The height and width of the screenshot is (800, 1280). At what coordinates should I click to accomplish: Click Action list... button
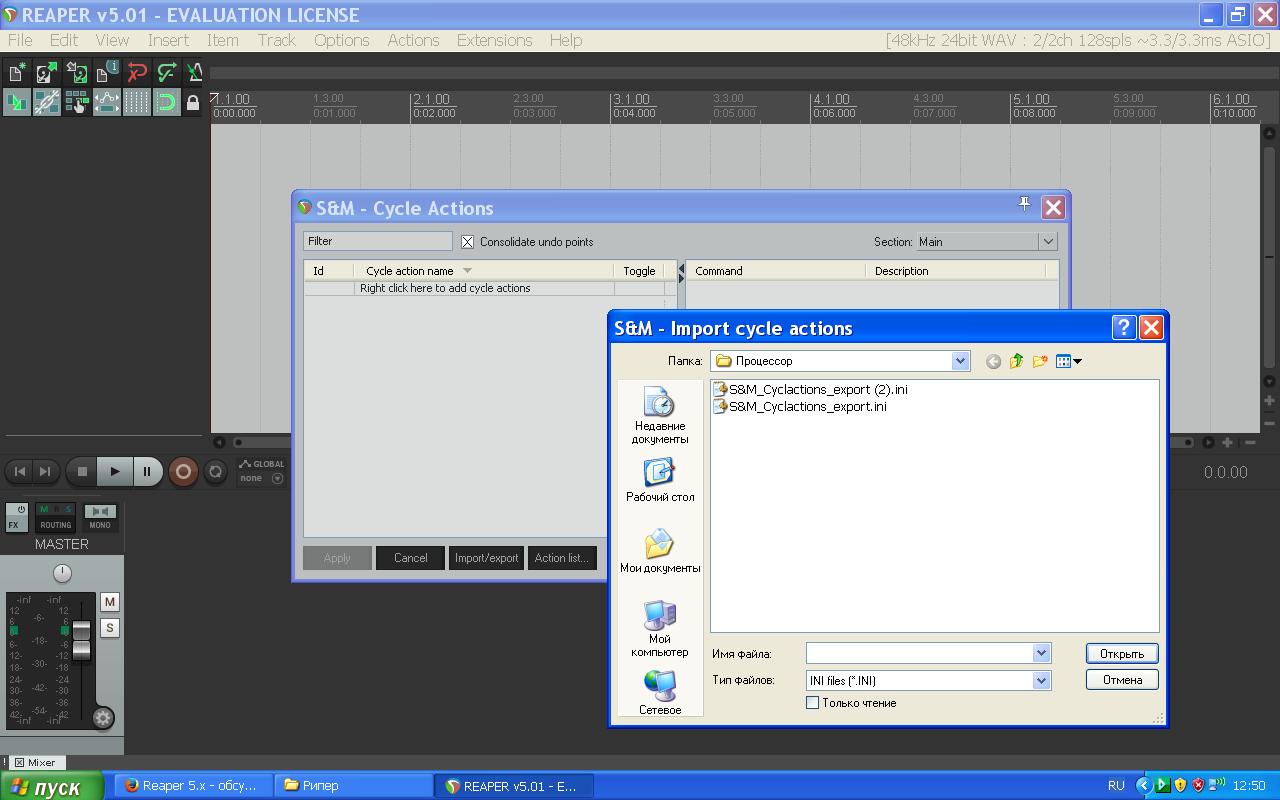pos(562,558)
